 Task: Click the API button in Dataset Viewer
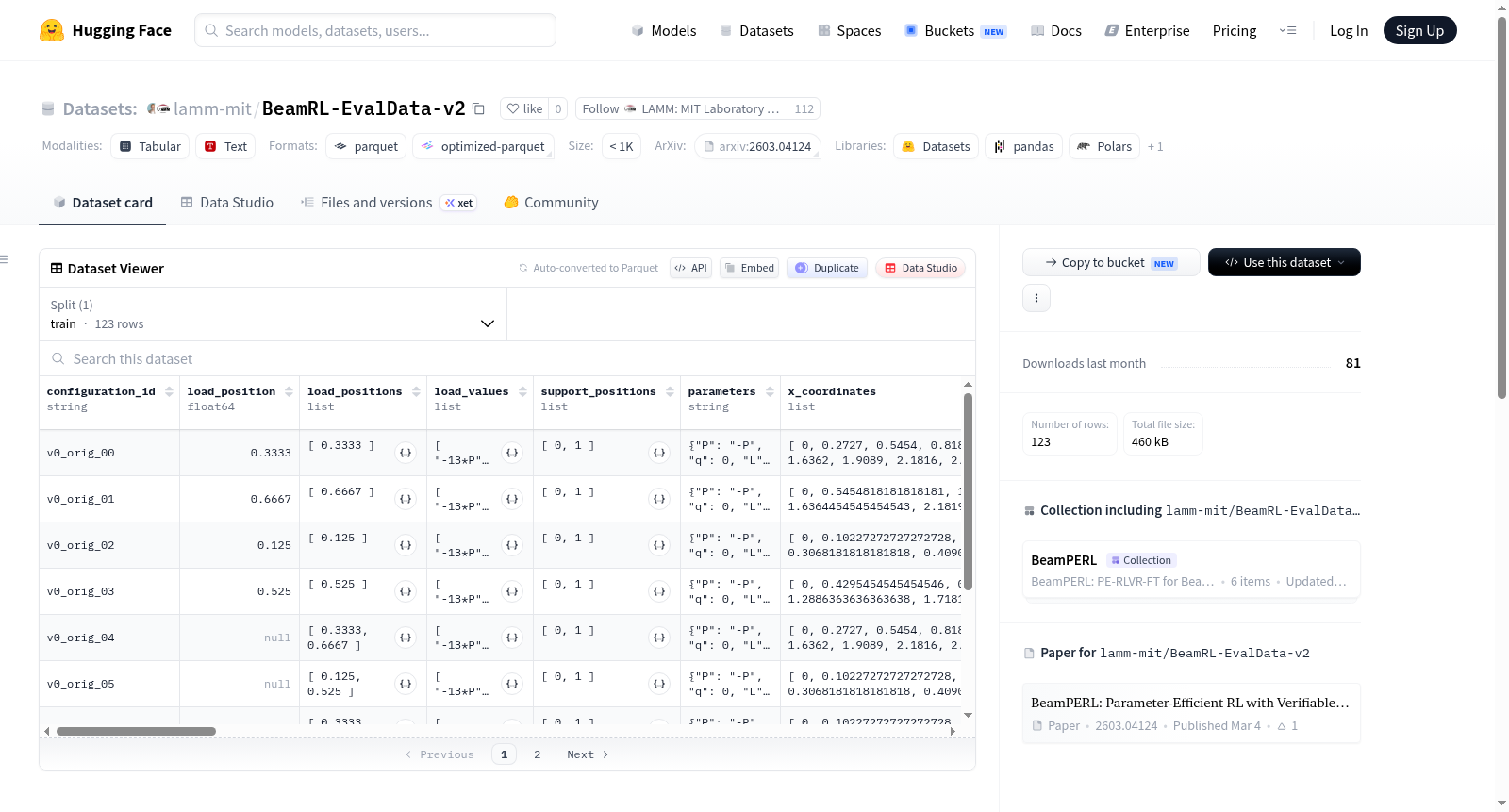click(691, 268)
